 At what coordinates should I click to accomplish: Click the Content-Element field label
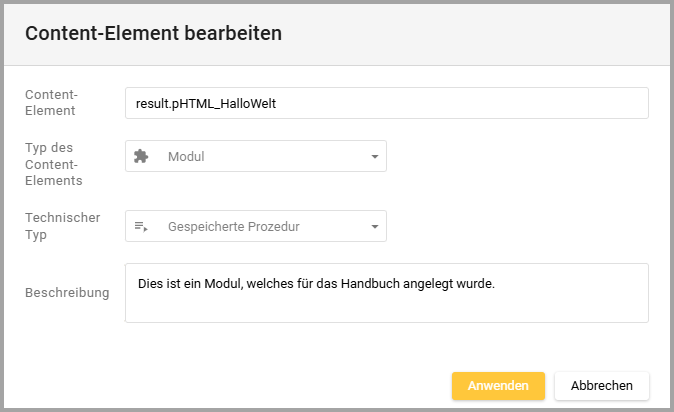pyautogui.click(x=52, y=103)
